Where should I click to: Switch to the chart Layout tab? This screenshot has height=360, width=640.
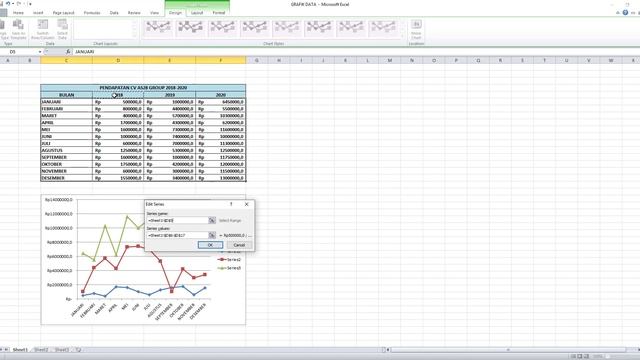[197, 13]
